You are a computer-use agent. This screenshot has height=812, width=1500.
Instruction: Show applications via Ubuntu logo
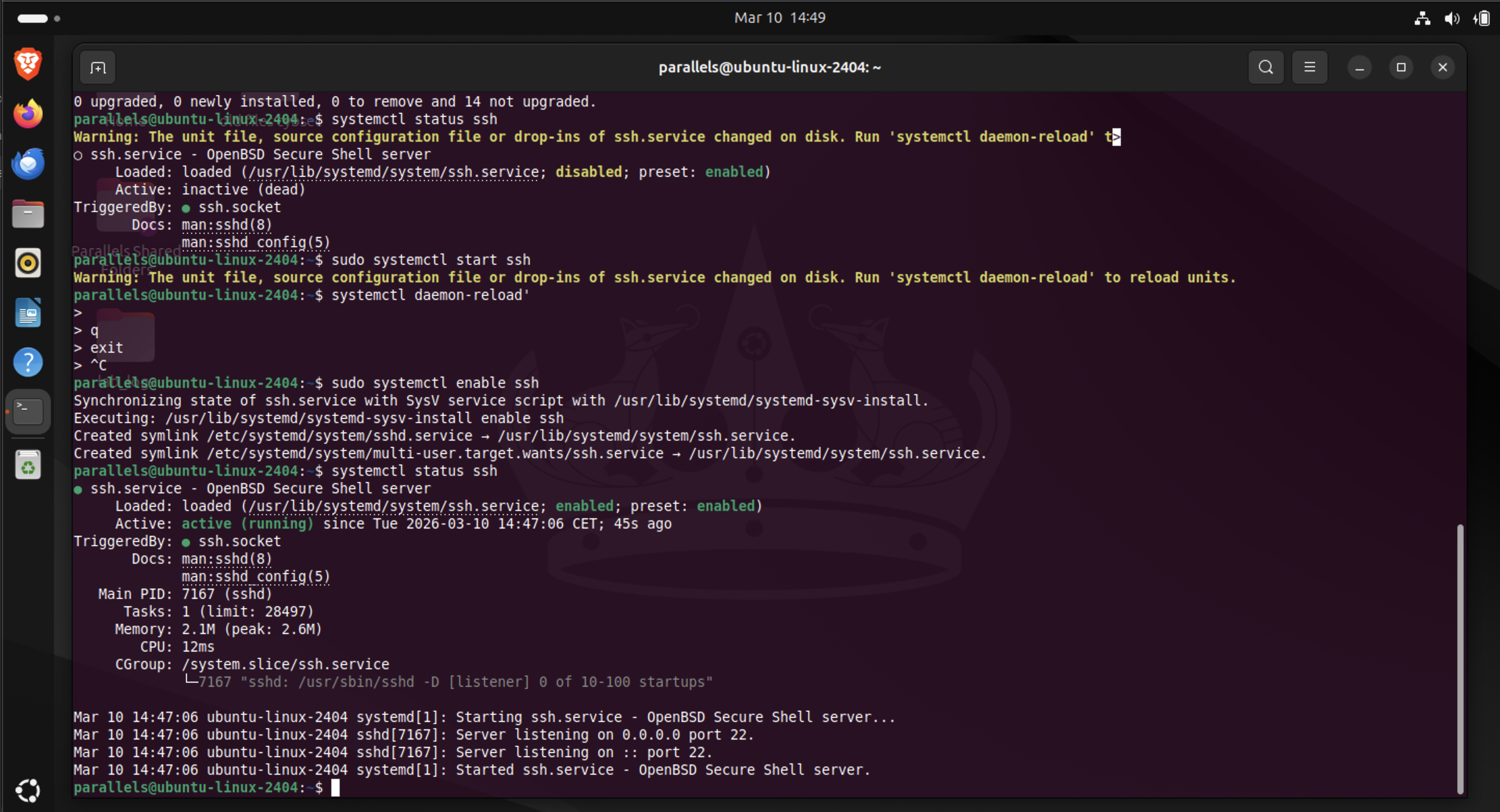[28, 790]
